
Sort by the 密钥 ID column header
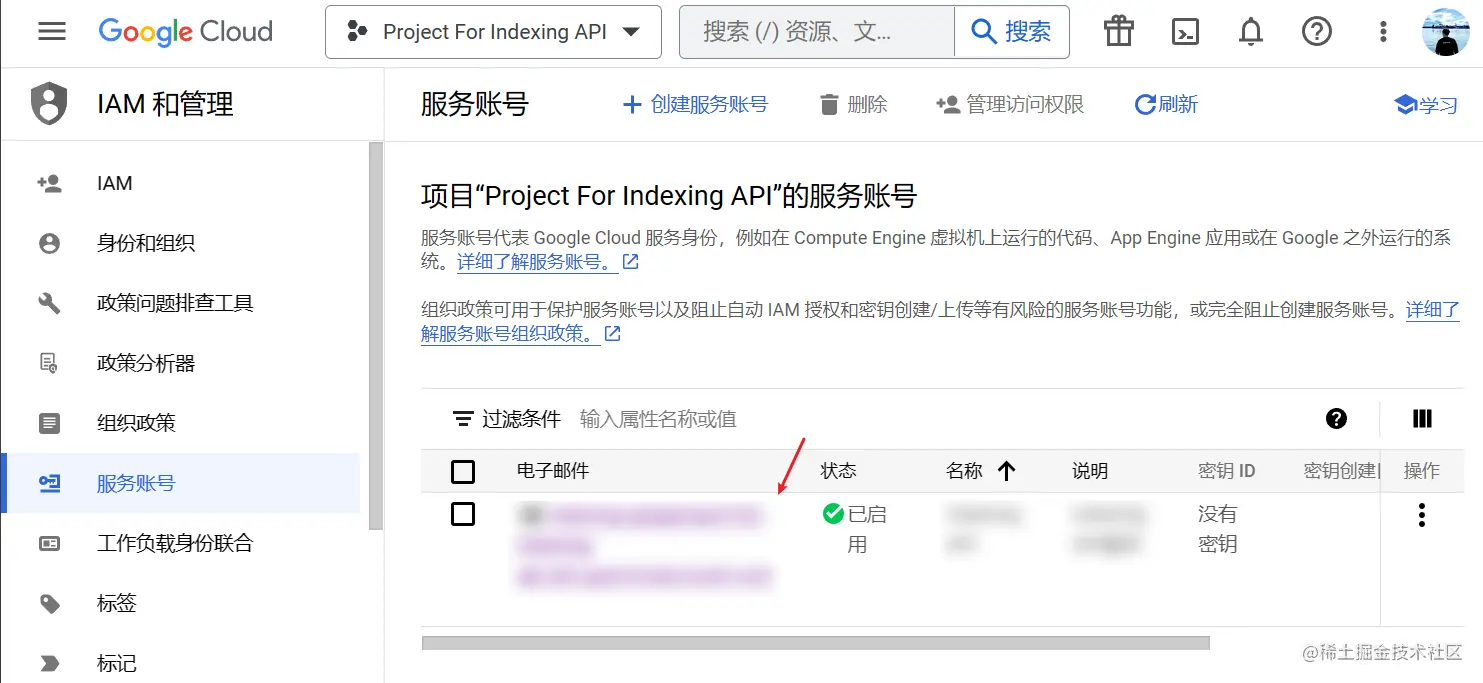[1226, 471]
